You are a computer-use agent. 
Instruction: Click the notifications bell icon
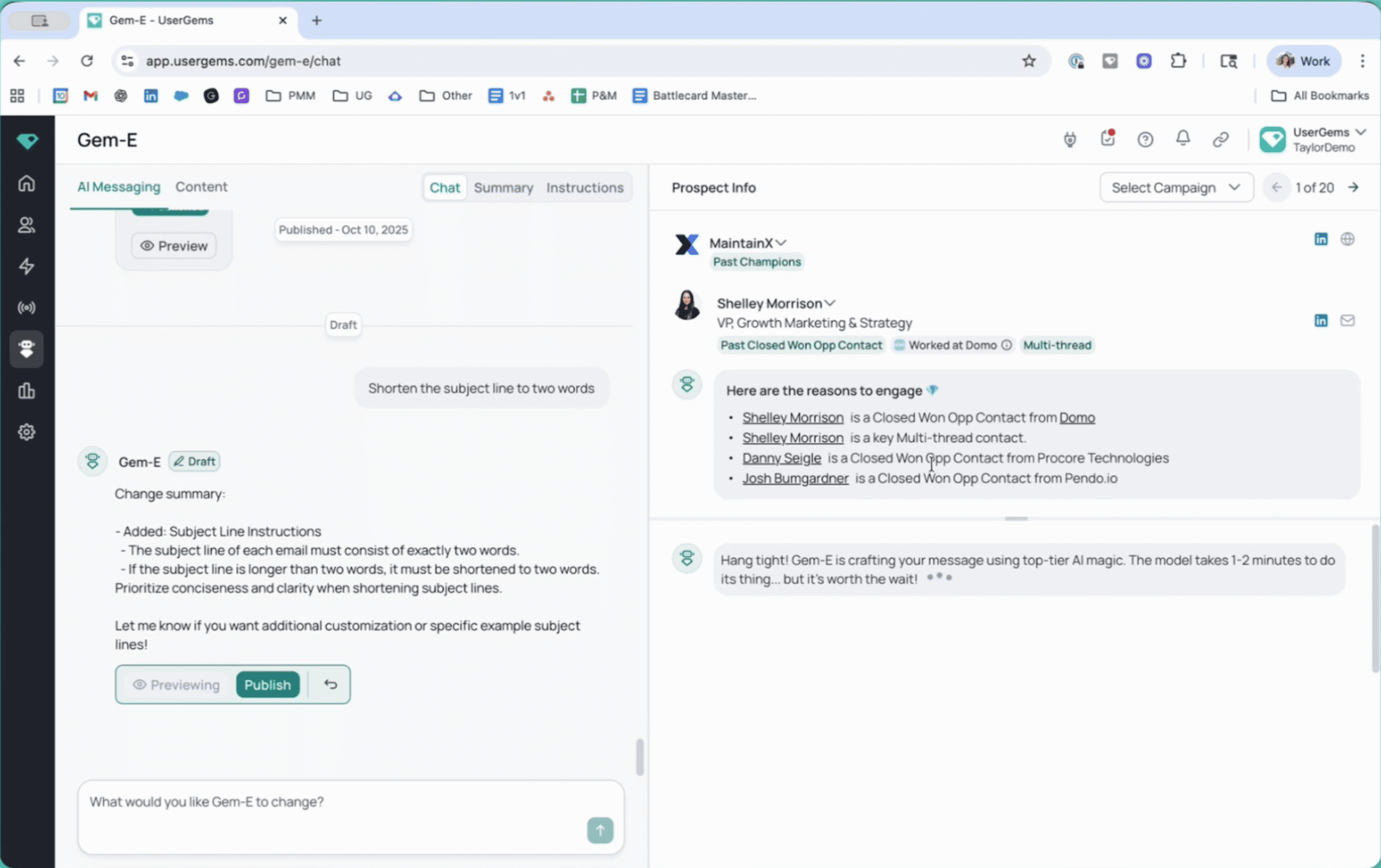tap(1182, 139)
